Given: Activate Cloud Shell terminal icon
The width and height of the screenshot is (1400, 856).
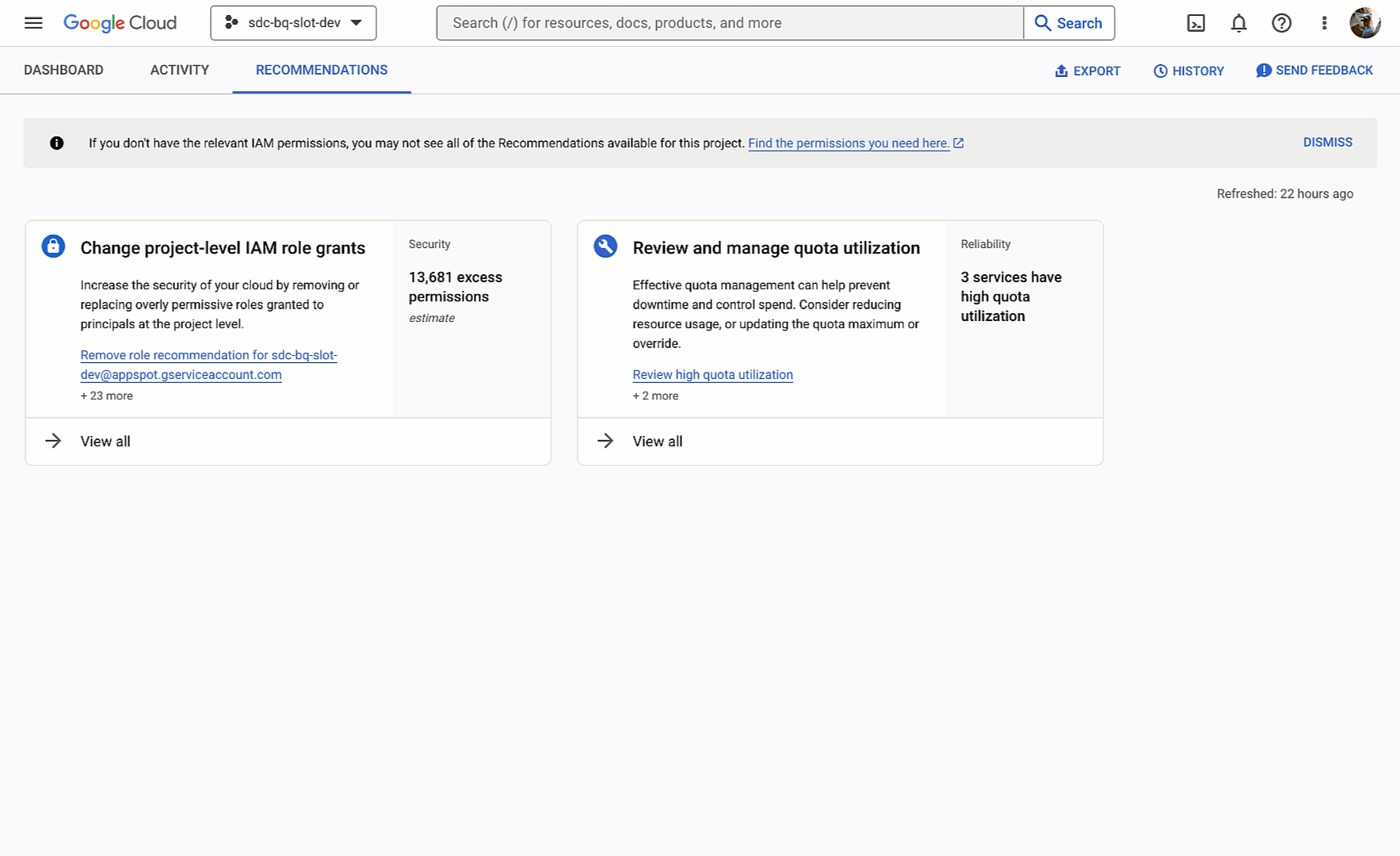Looking at the screenshot, I should pyautogui.click(x=1196, y=23).
